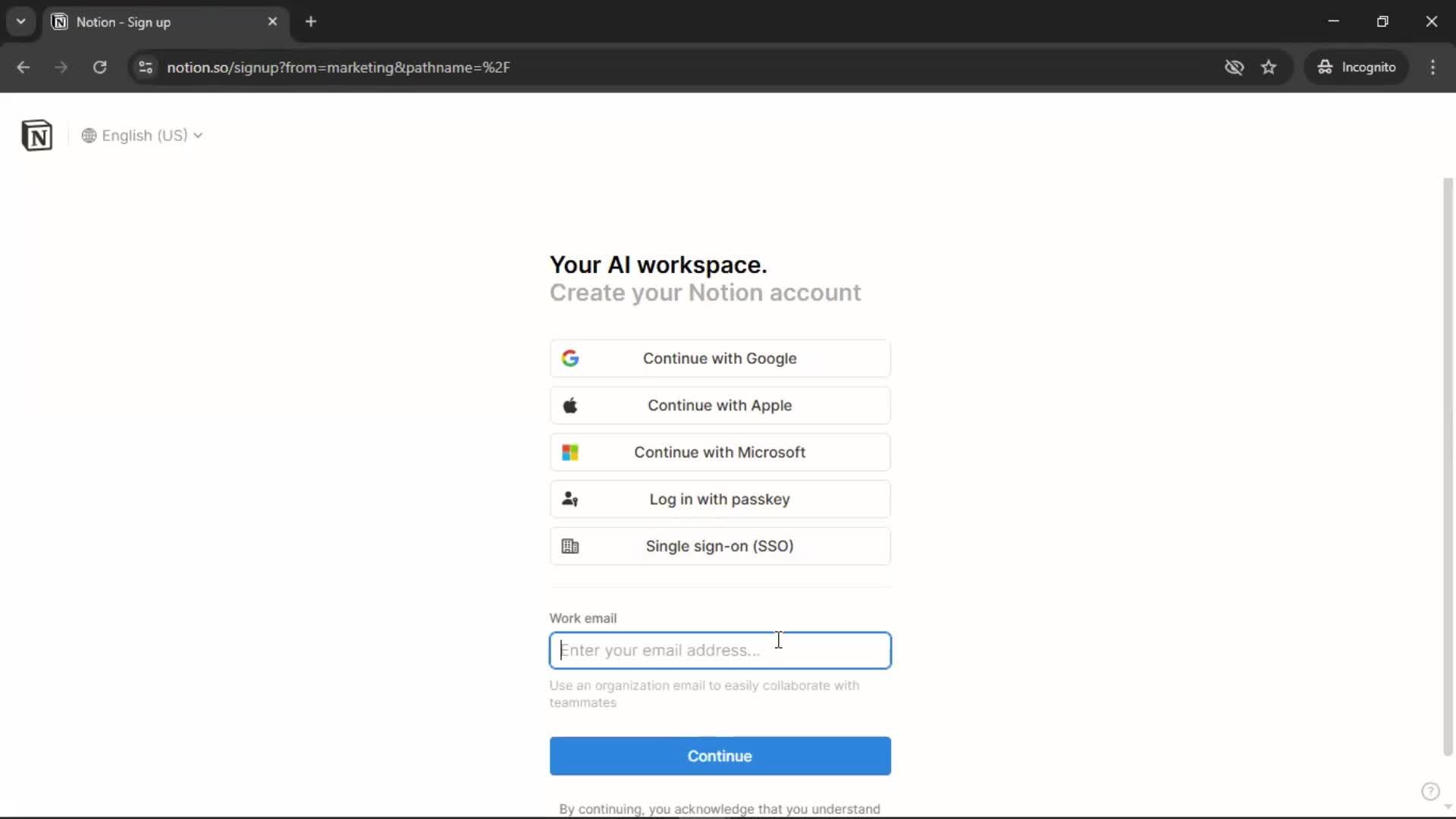The width and height of the screenshot is (1456, 819).
Task: Select Single sign-on (SSO) option
Action: click(720, 547)
